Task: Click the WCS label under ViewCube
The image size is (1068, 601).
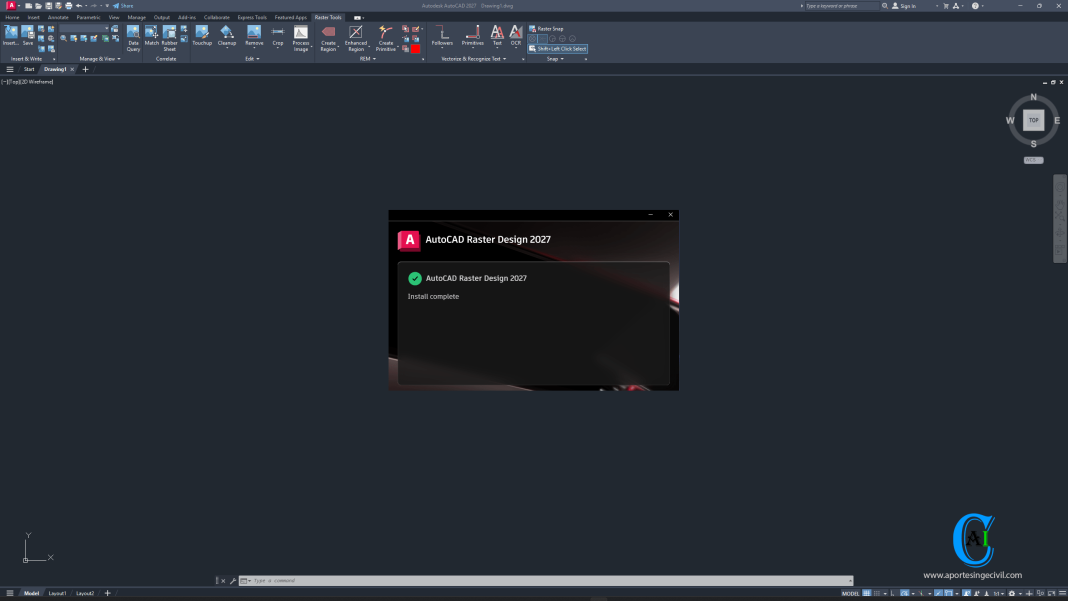Action: coord(1033,160)
